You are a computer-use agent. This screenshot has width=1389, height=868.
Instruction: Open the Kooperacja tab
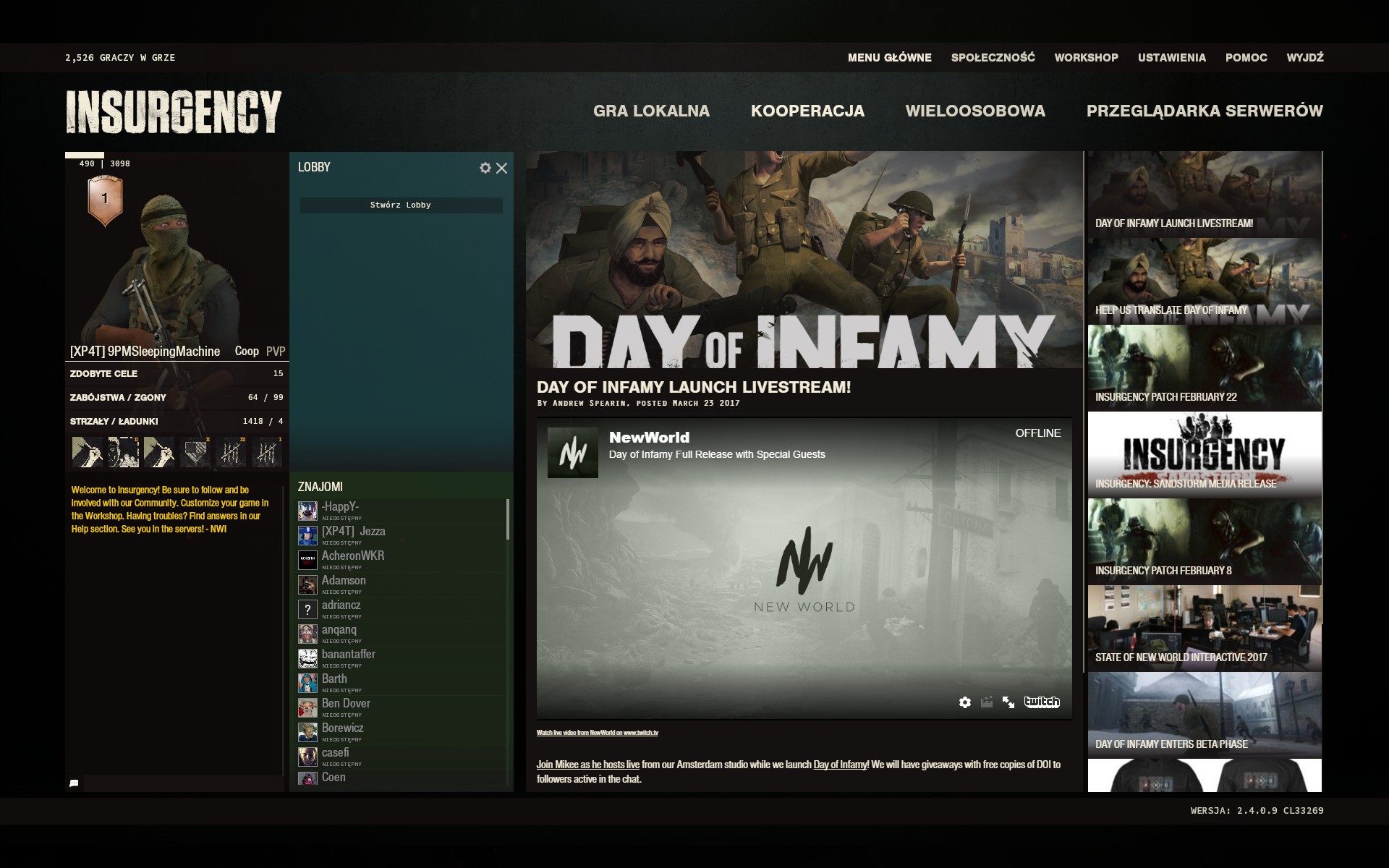tap(807, 111)
